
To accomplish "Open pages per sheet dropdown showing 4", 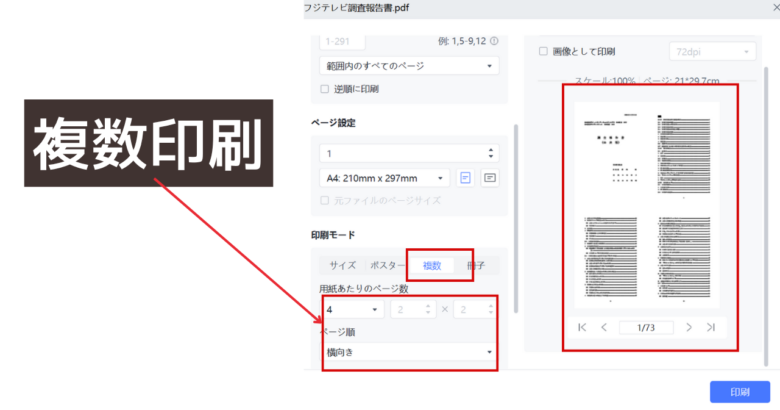I will pyautogui.click(x=352, y=310).
